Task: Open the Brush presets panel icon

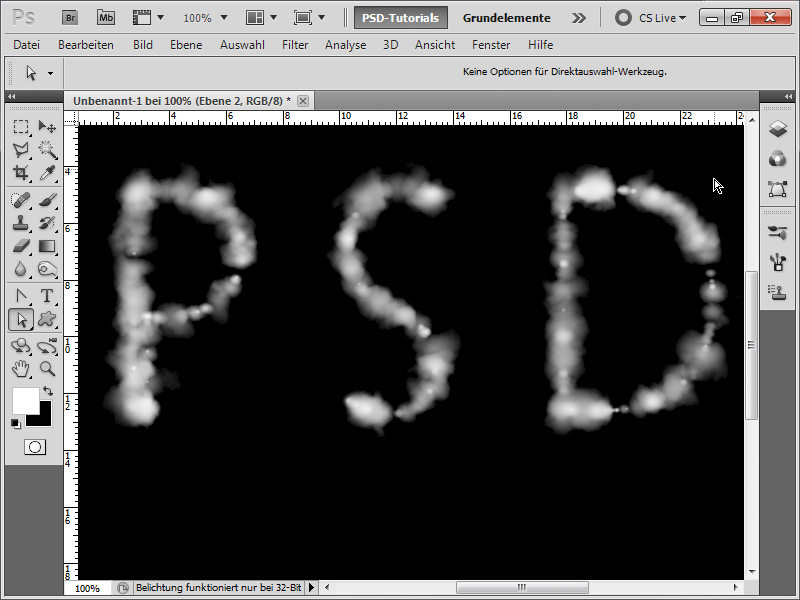Action: click(x=778, y=233)
